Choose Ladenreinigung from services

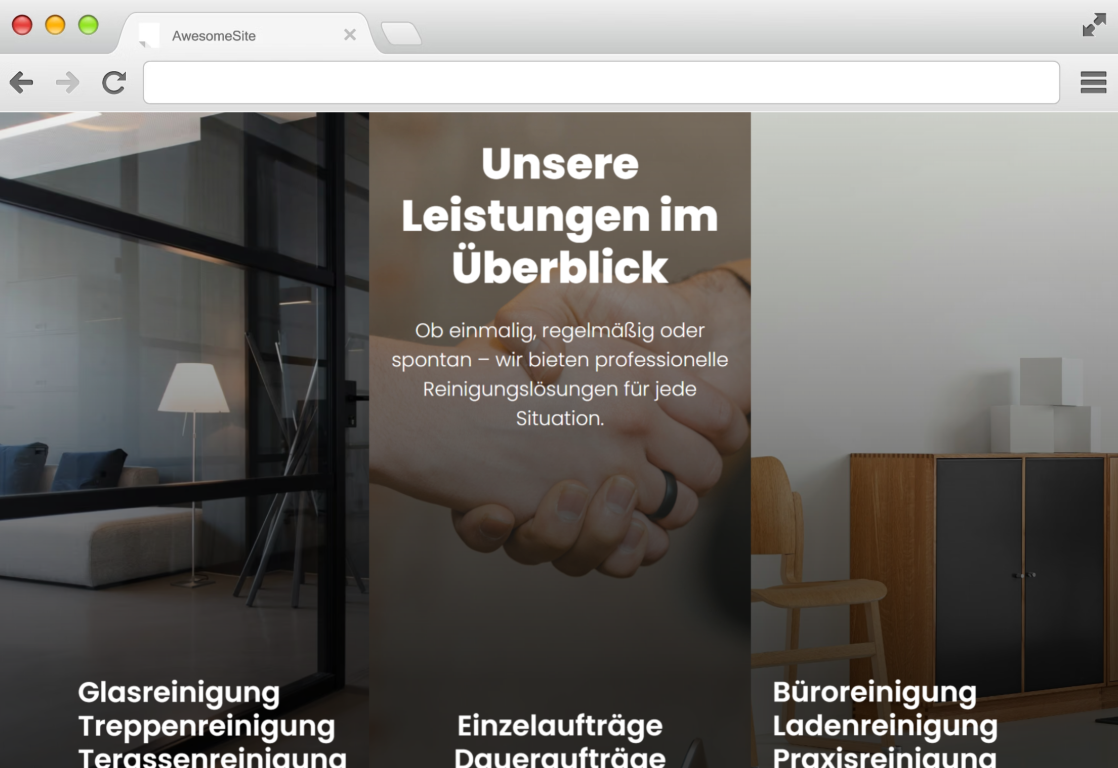click(885, 725)
